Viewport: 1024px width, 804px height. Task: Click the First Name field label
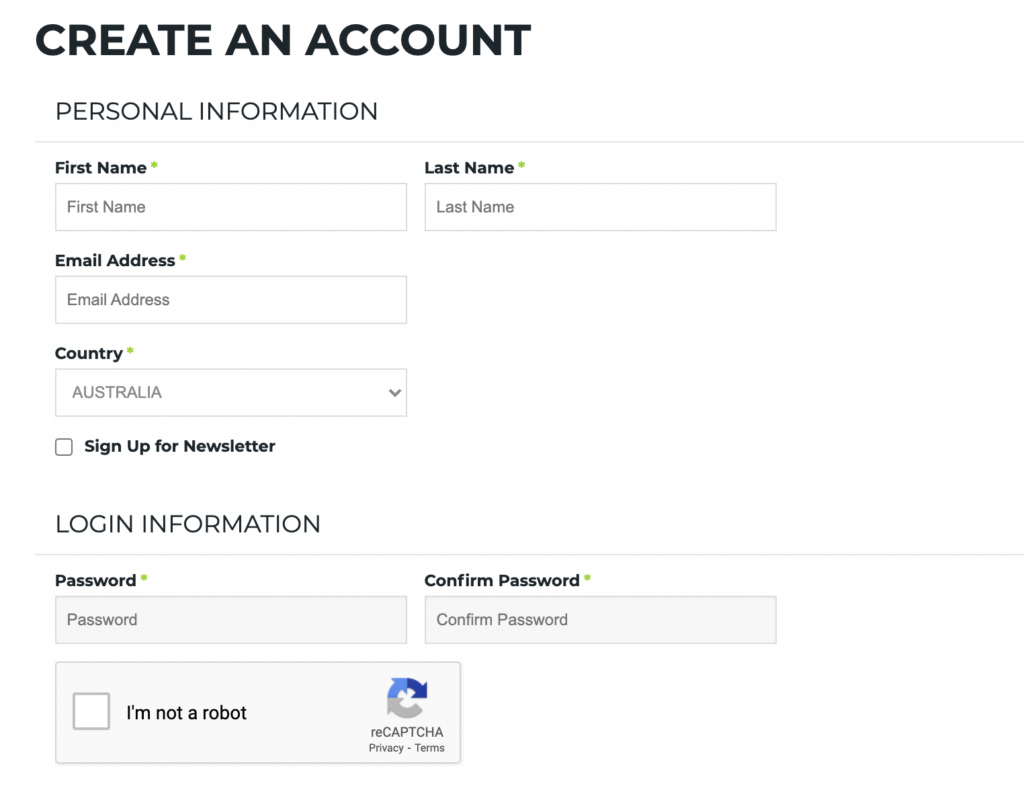(101, 168)
